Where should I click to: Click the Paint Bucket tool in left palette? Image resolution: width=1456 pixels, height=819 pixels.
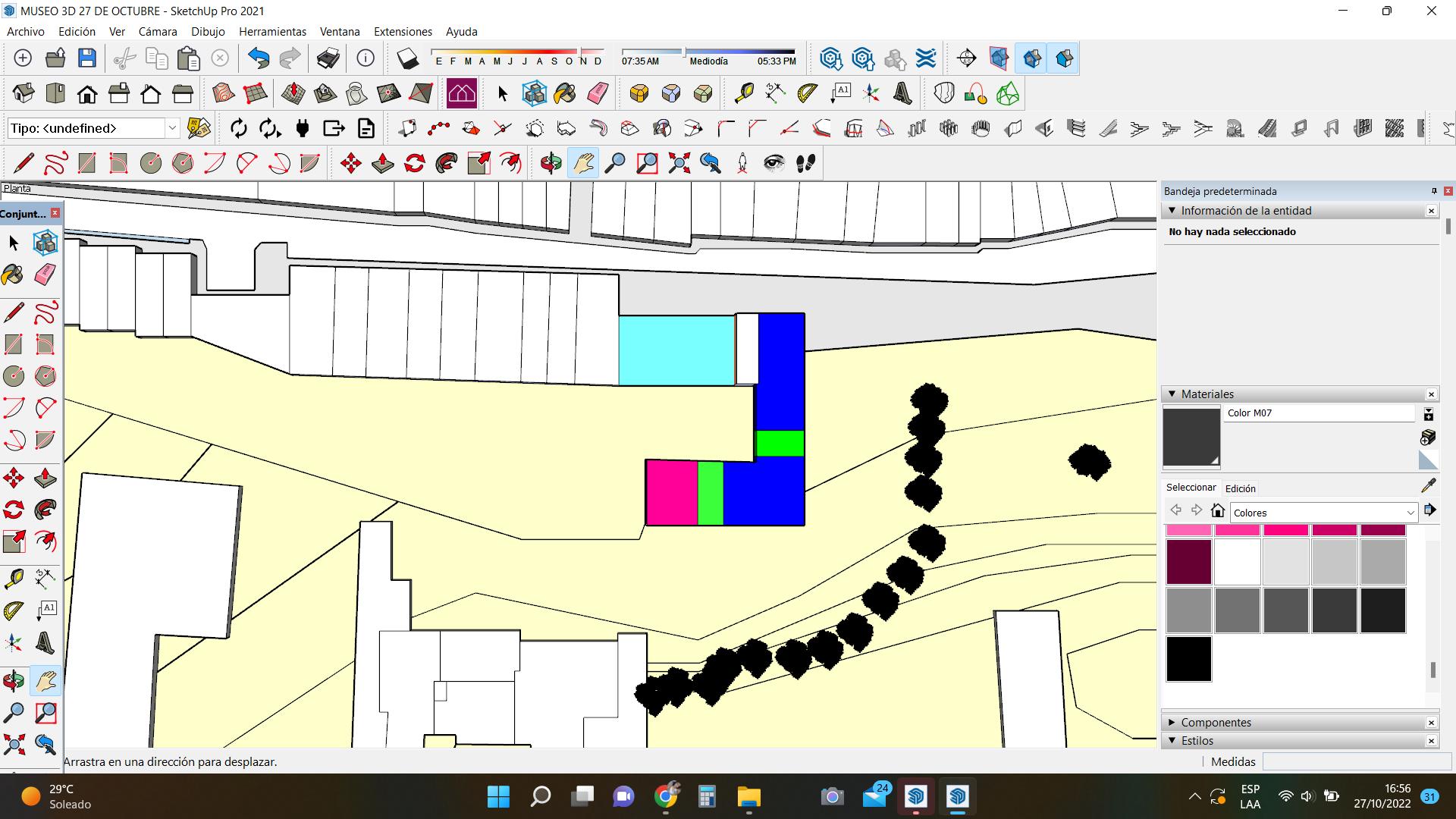[13, 275]
